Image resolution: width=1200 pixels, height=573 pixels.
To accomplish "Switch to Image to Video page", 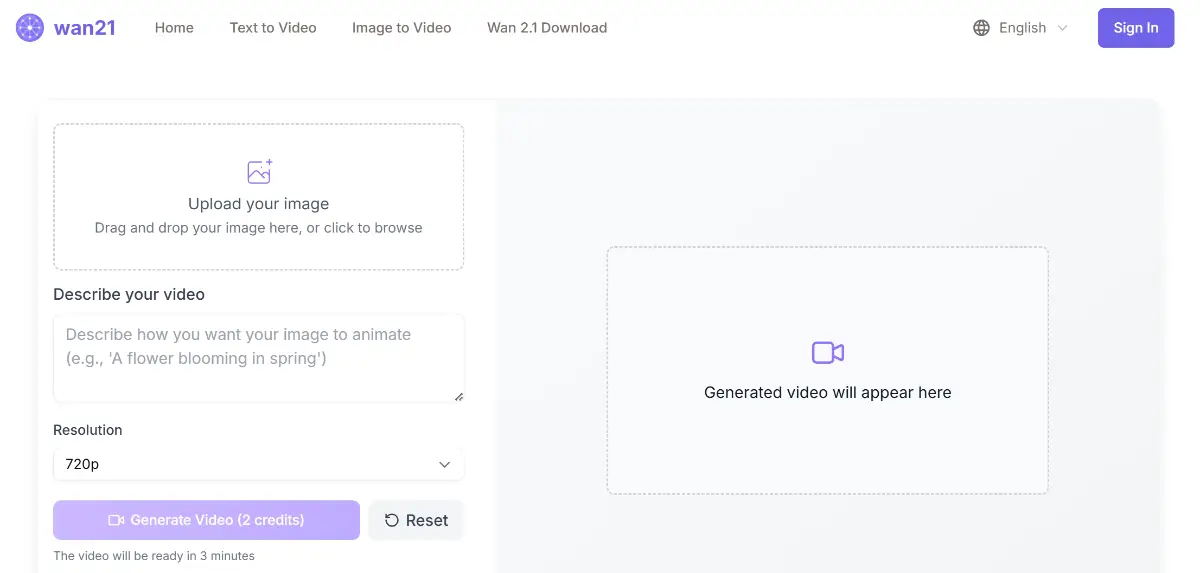I will [x=401, y=28].
